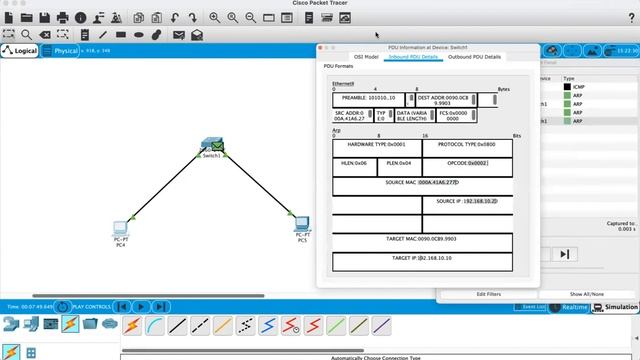
Task: Undo the last action
Action: click(x=175, y=18)
